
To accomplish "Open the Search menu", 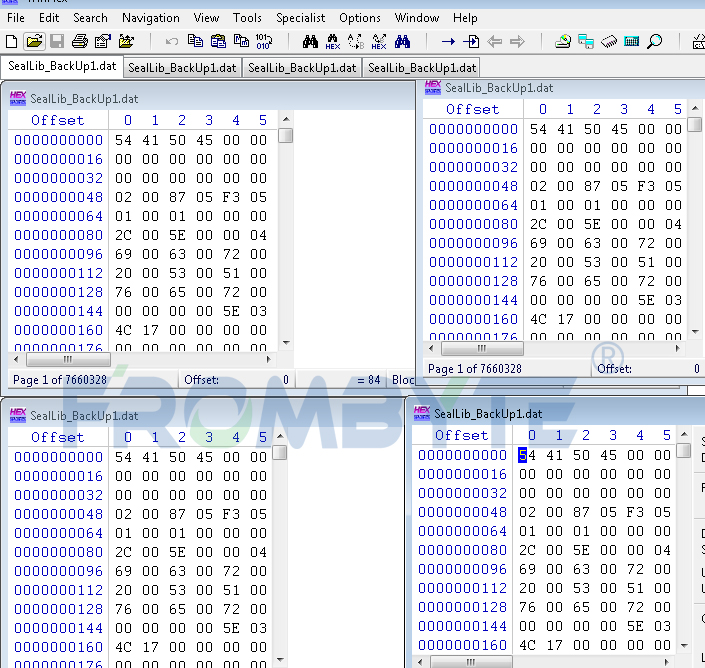I will tap(90, 18).
